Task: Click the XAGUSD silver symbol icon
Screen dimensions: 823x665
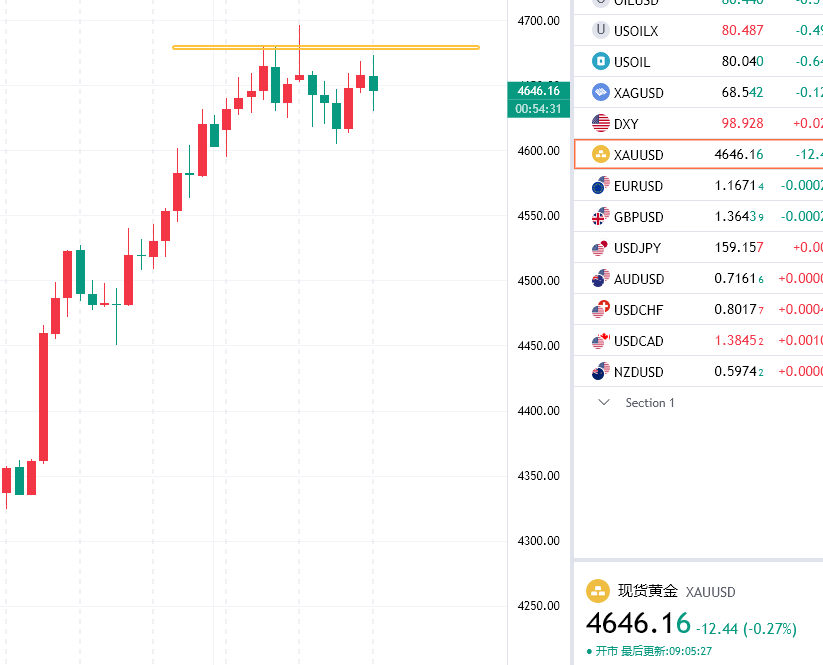Action: 600,92
